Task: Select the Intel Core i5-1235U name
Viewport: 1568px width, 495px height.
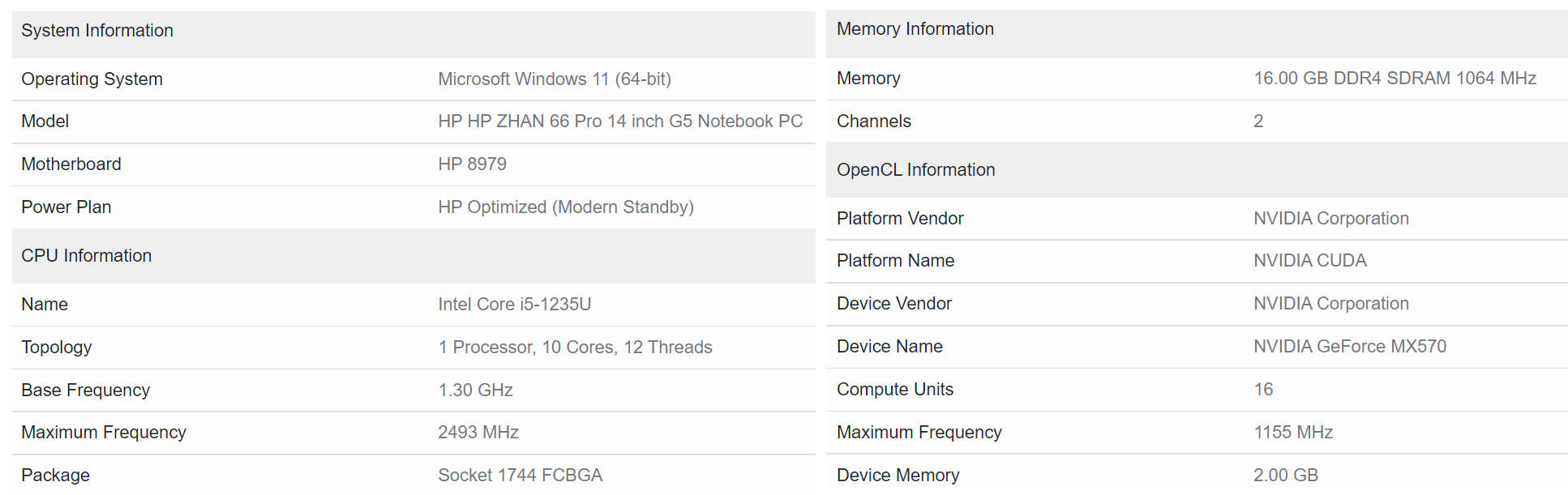Action: [514, 305]
